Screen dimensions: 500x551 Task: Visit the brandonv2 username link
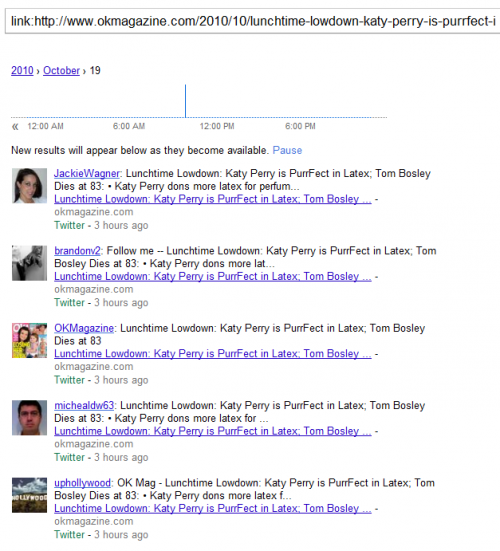click(x=77, y=251)
